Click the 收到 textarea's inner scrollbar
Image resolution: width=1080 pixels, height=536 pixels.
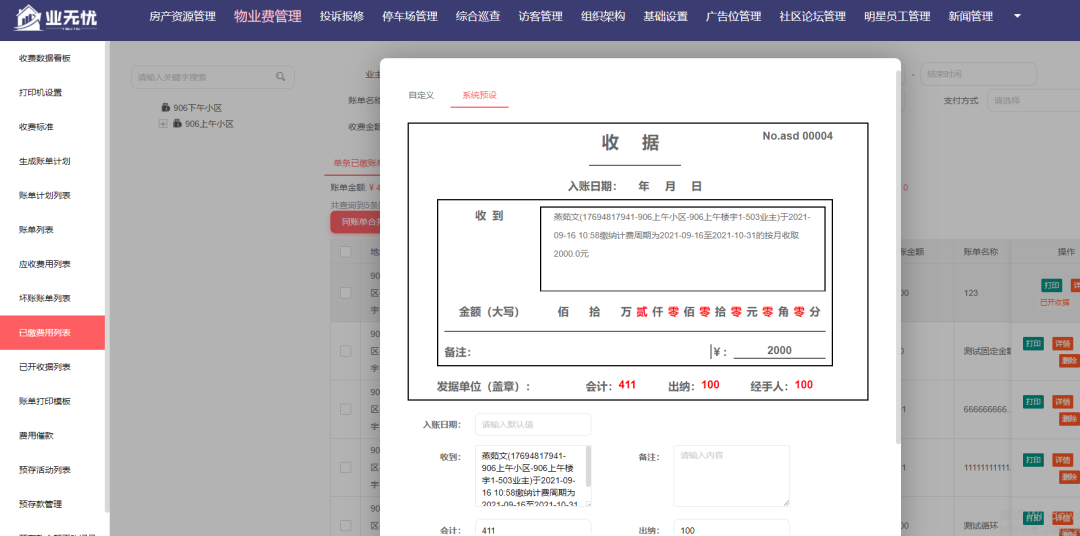588,466
